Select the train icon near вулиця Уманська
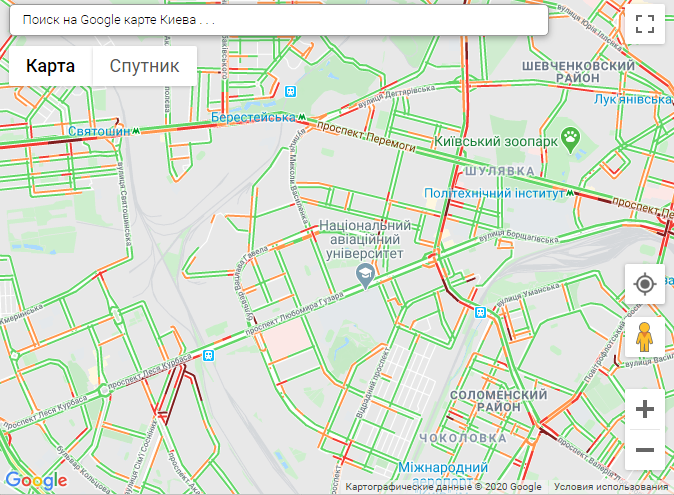Viewport: 674px width, 495px height. click(481, 312)
